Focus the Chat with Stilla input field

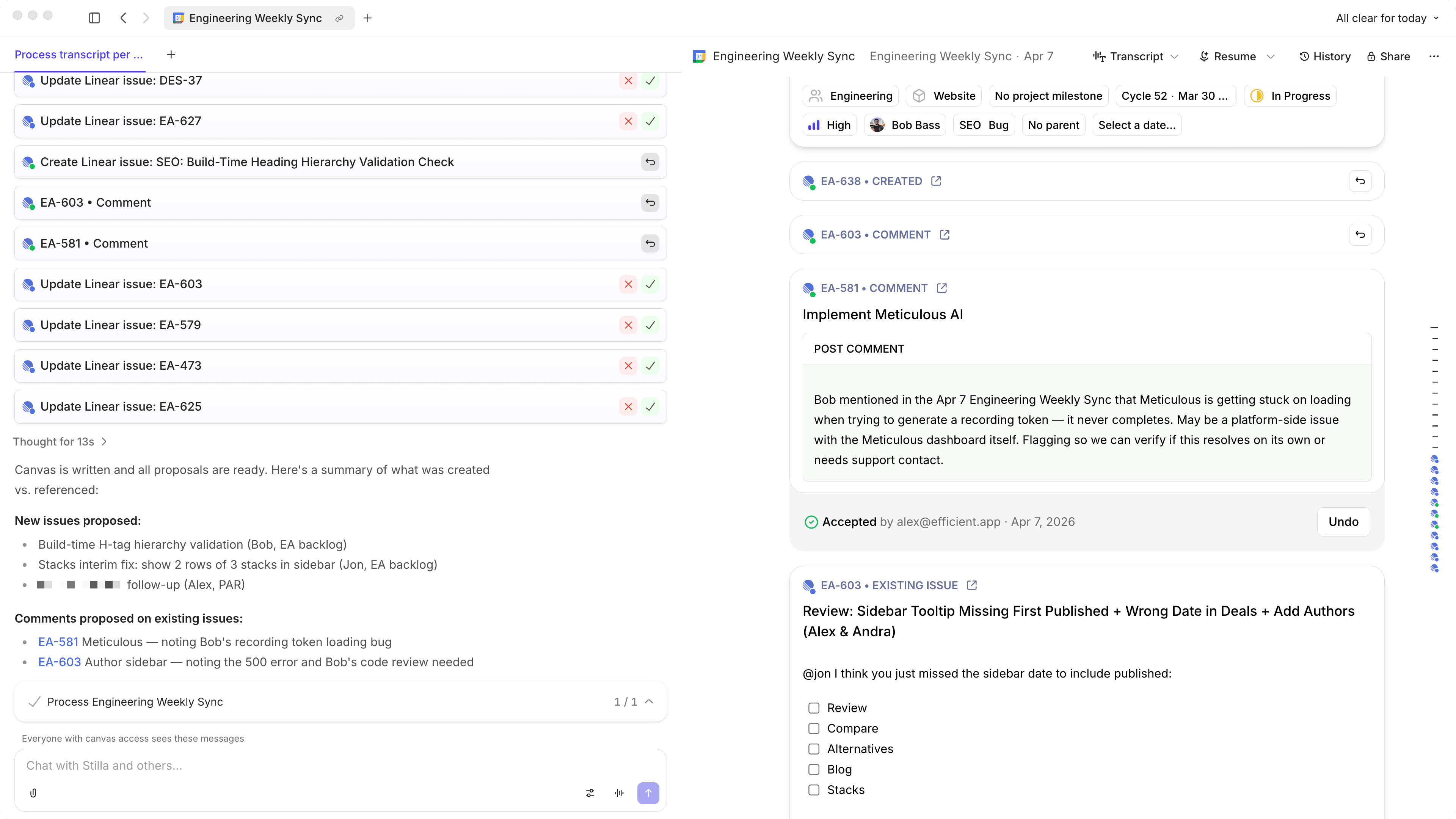coord(340,765)
